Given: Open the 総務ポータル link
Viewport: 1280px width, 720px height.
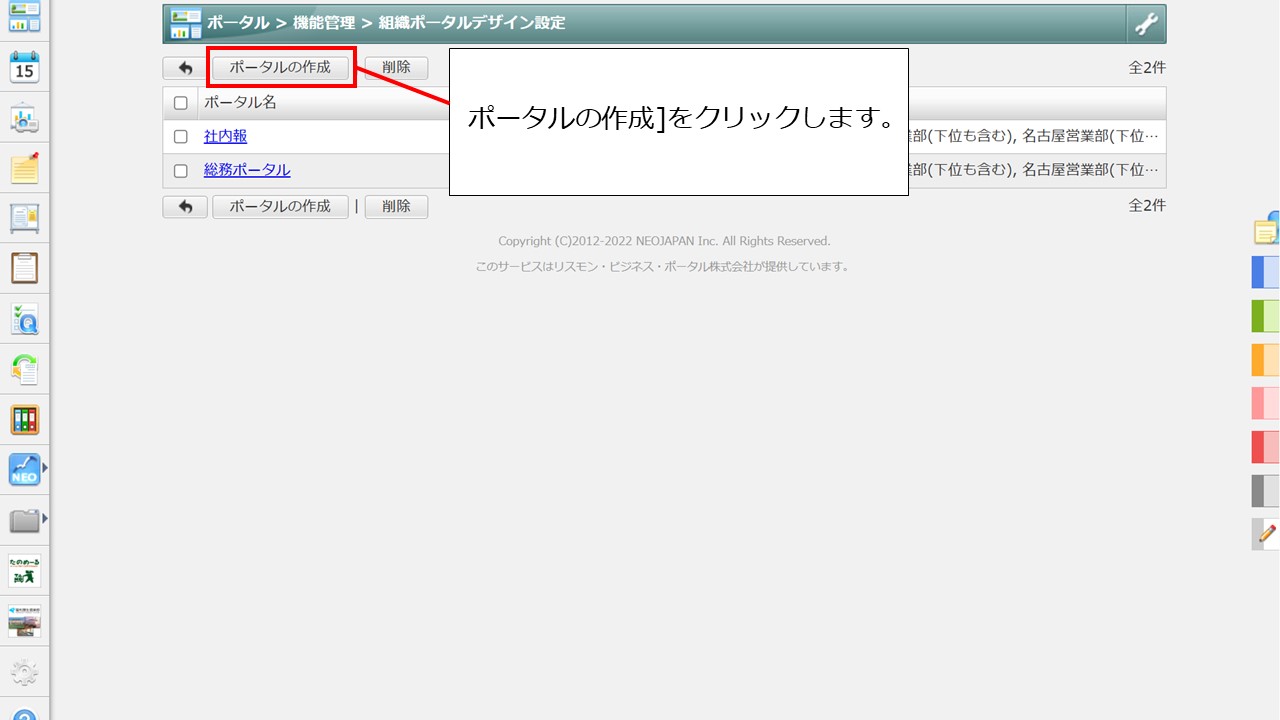Looking at the screenshot, I should pyautogui.click(x=247, y=170).
